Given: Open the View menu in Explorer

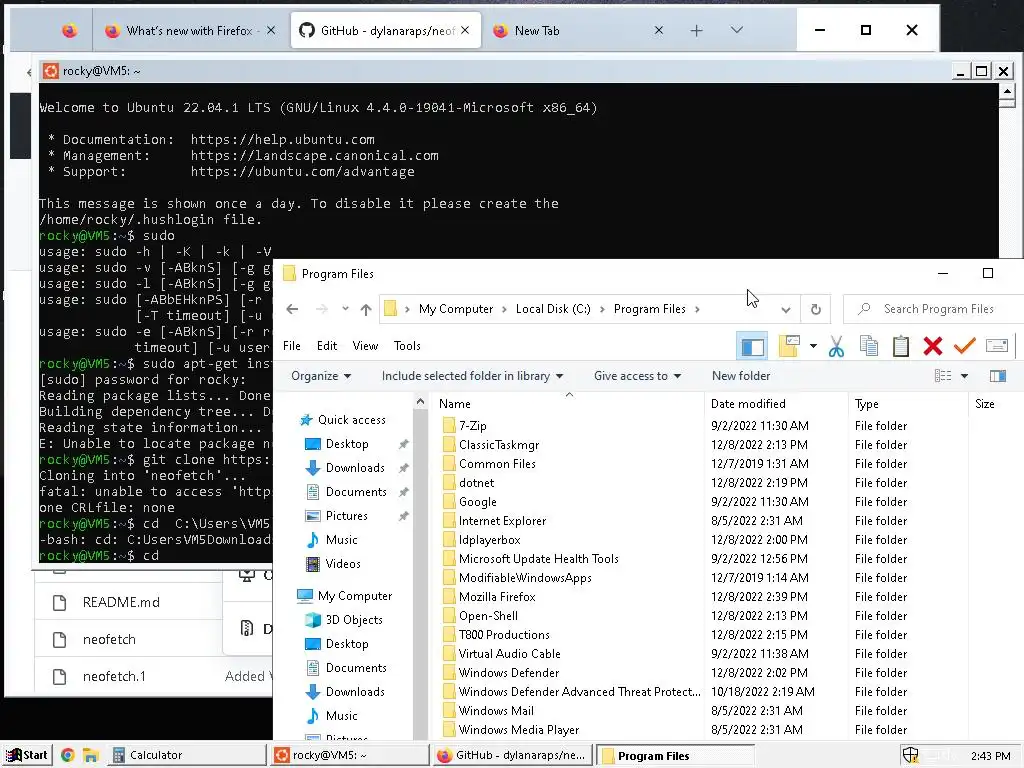Looking at the screenshot, I should point(365,346).
